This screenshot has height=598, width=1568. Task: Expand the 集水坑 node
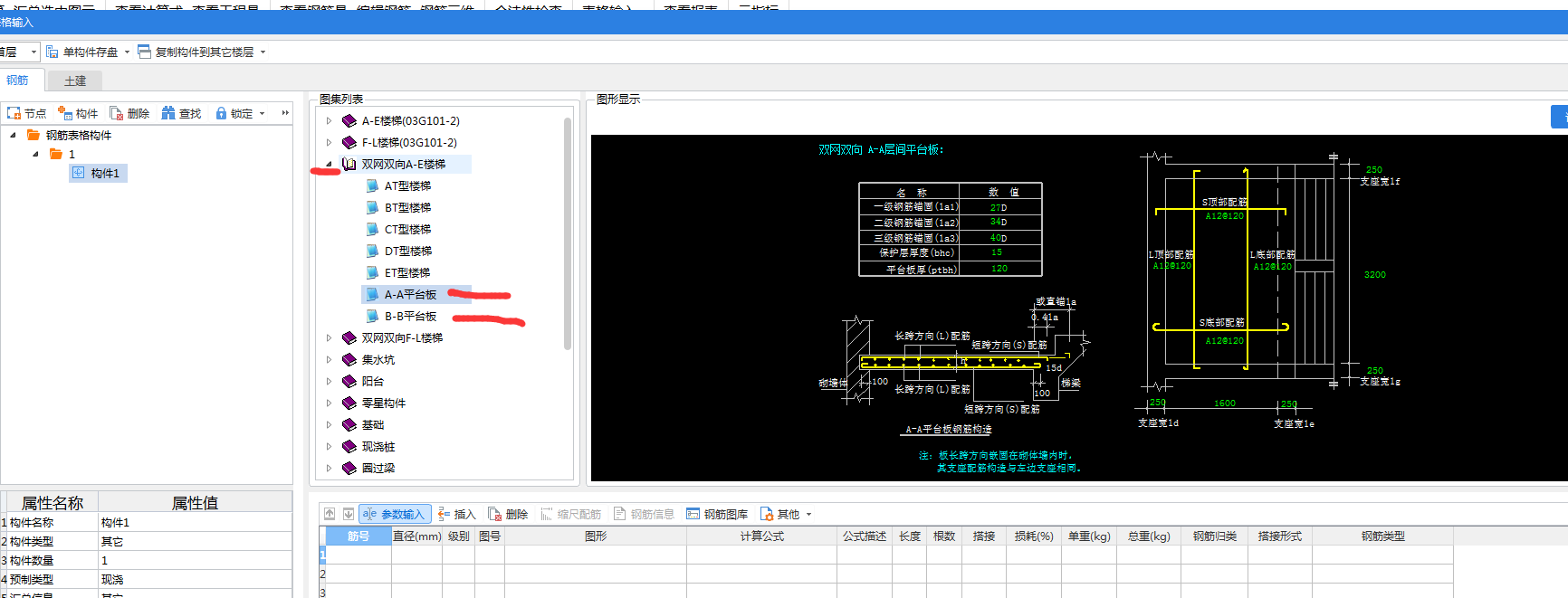(x=329, y=359)
